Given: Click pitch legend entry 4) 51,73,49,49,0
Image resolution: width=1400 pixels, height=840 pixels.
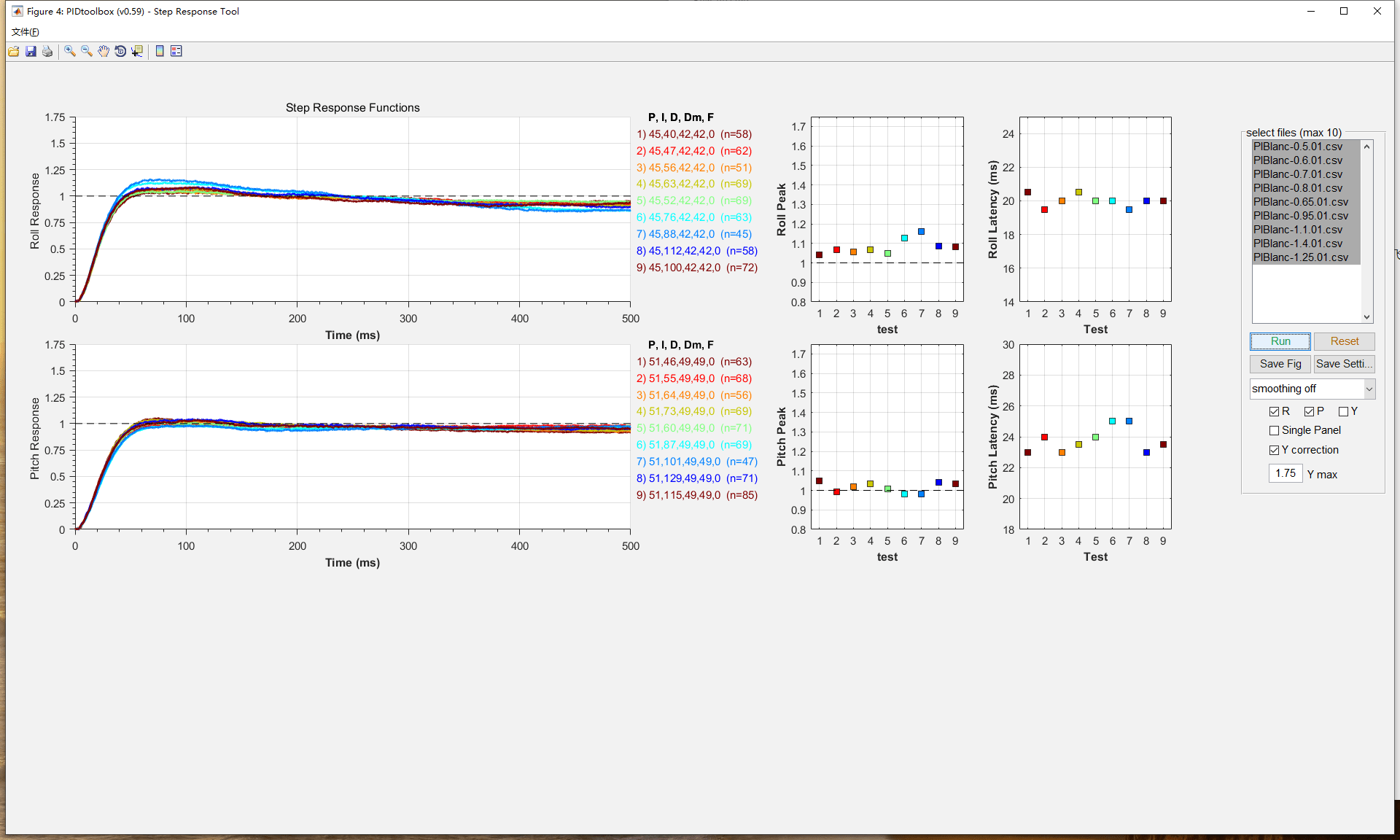Looking at the screenshot, I should [694, 411].
